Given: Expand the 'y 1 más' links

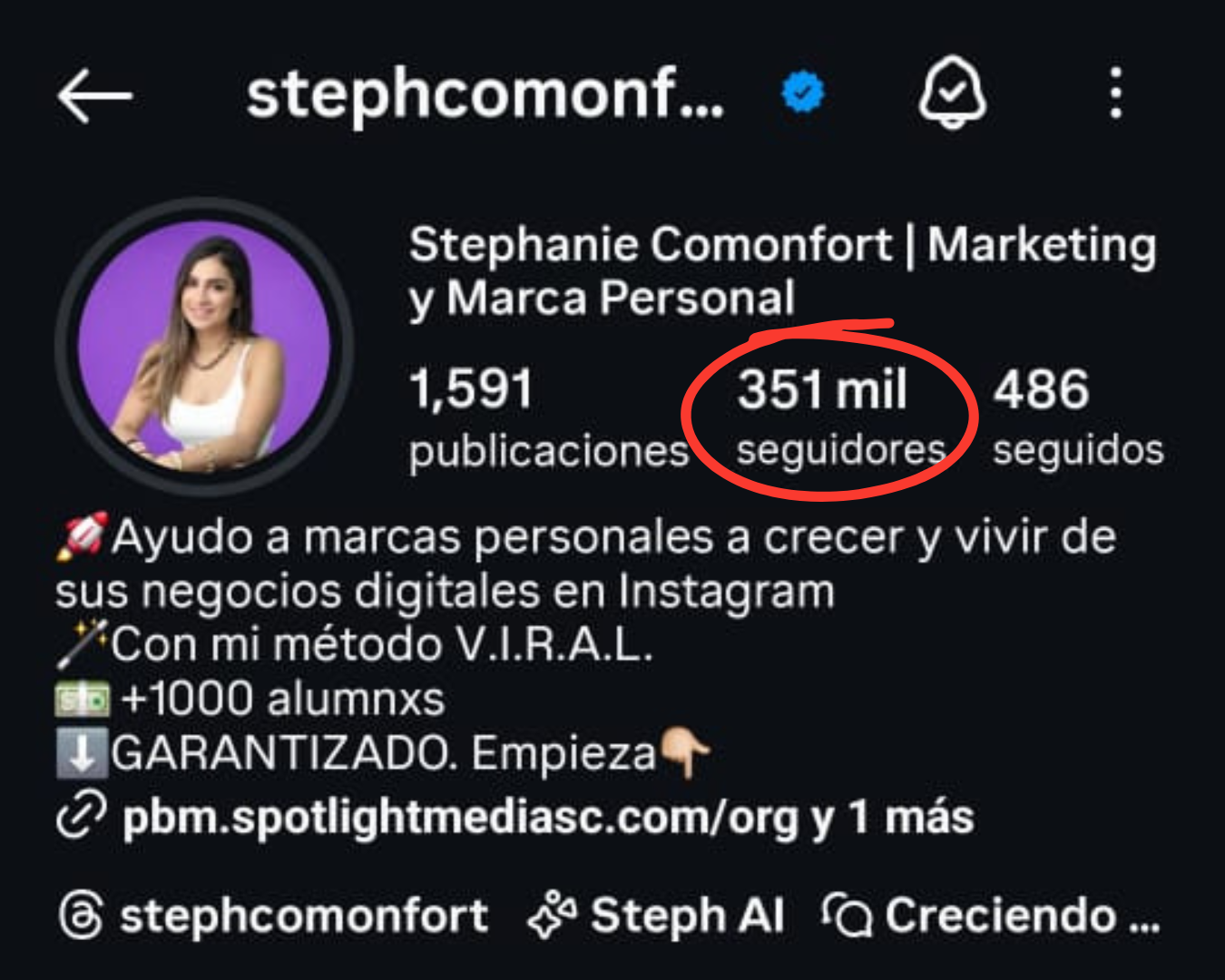Looking at the screenshot, I should click(x=894, y=817).
